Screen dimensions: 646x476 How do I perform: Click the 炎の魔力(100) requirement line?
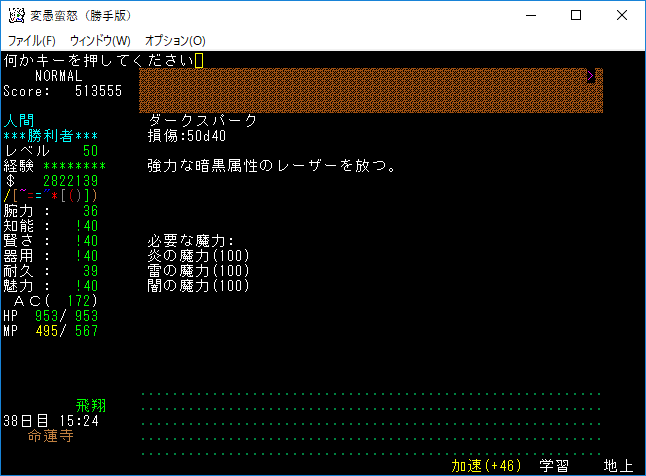point(198,256)
